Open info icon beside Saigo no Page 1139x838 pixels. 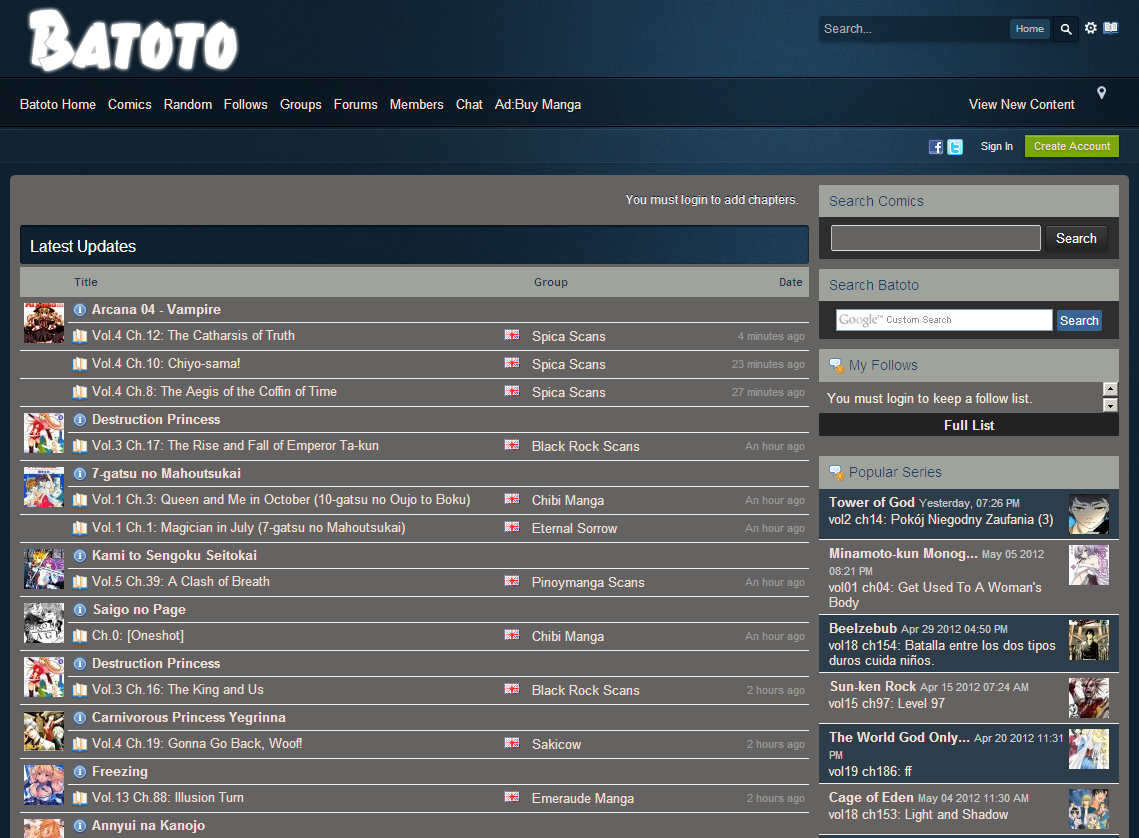pyautogui.click(x=80, y=610)
